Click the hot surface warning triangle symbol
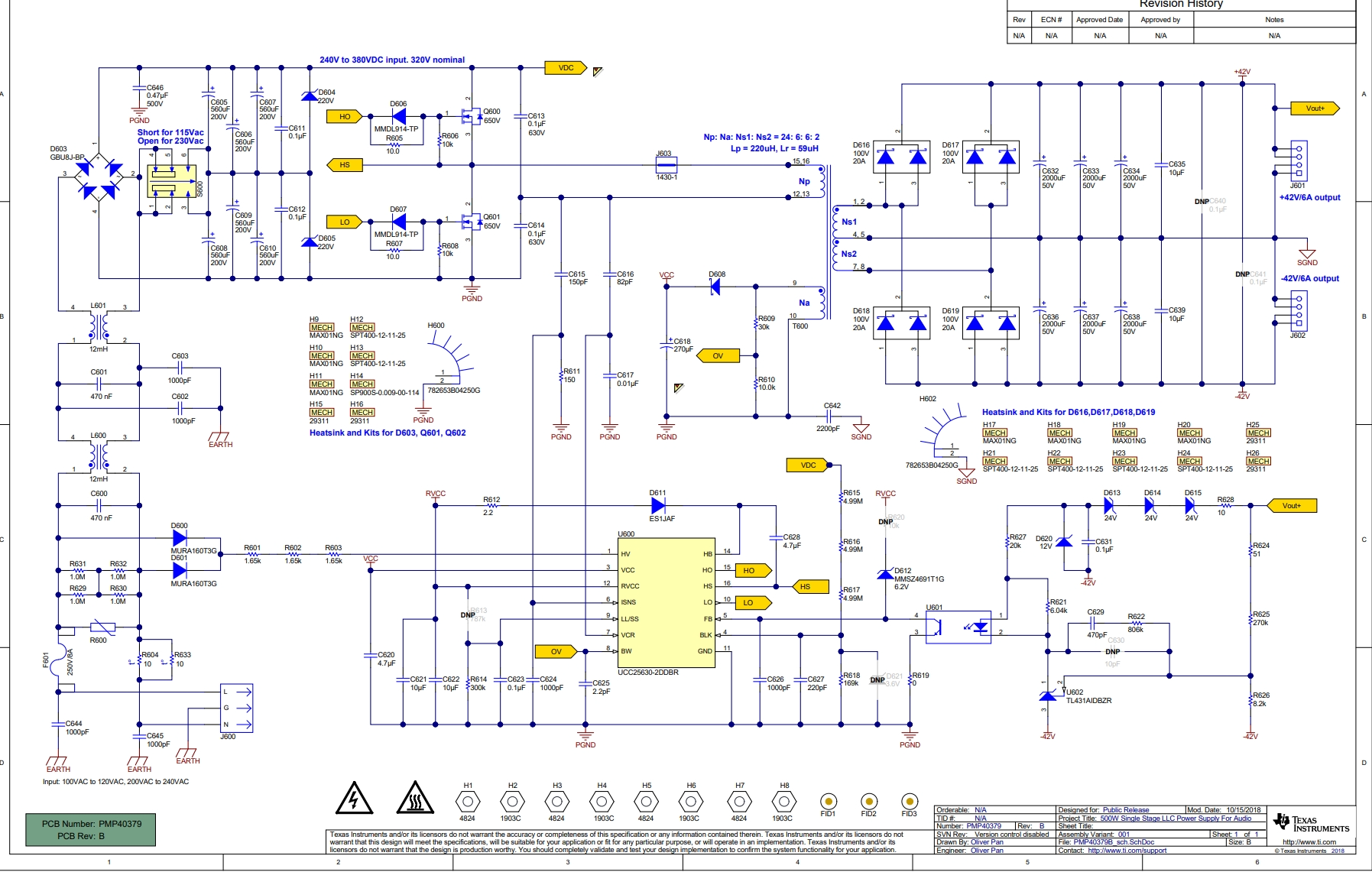The height and width of the screenshot is (872, 1372). tap(415, 799)
